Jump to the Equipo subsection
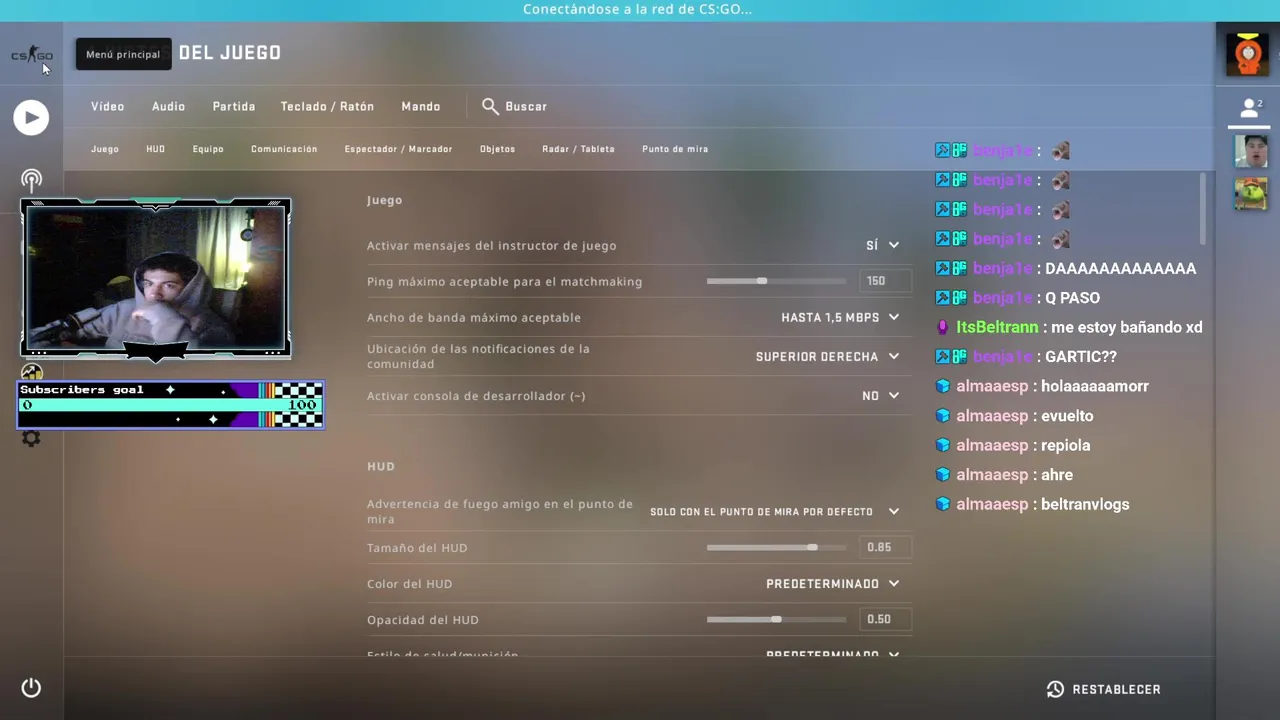 [x=208, y=149]
